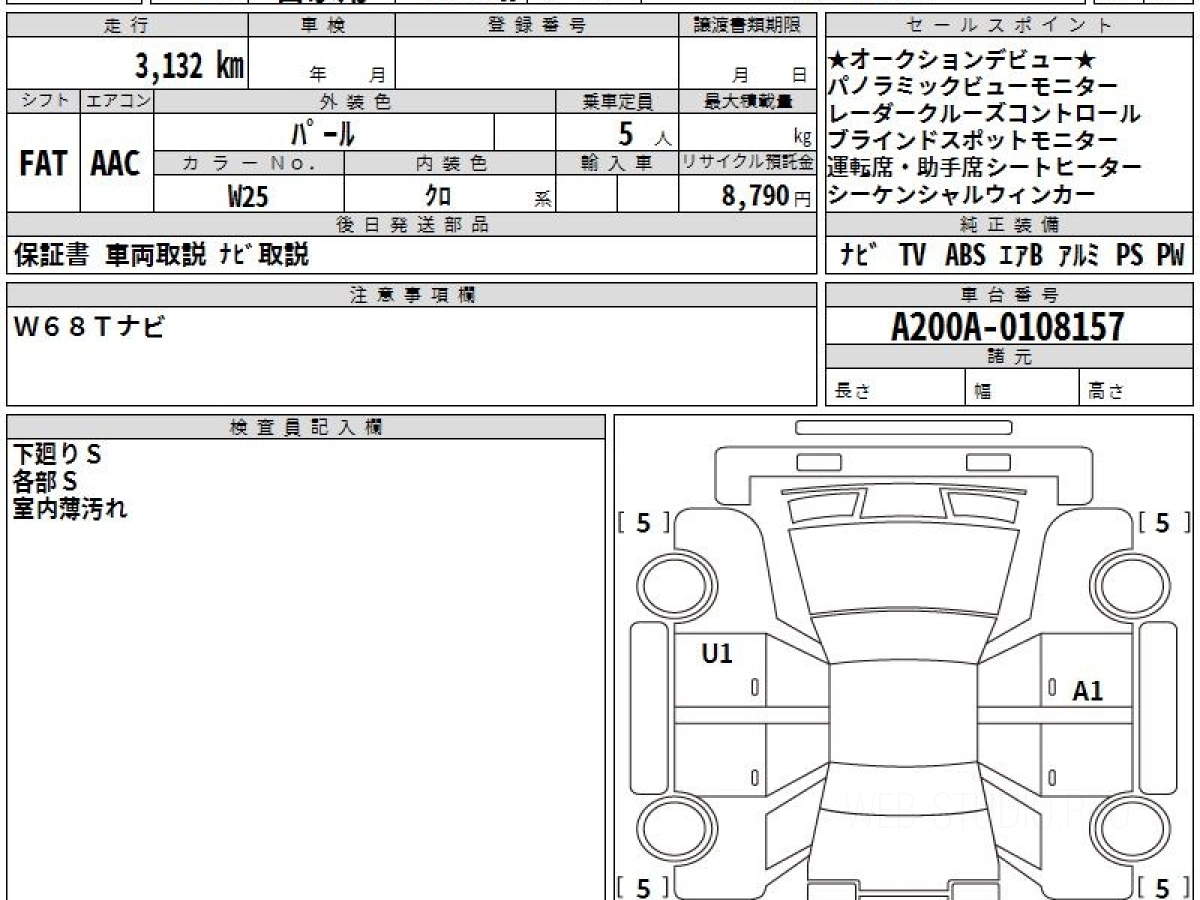Click the 長さ dimension cell
The image size is (1200, 900).
click(x=895, y=388)
